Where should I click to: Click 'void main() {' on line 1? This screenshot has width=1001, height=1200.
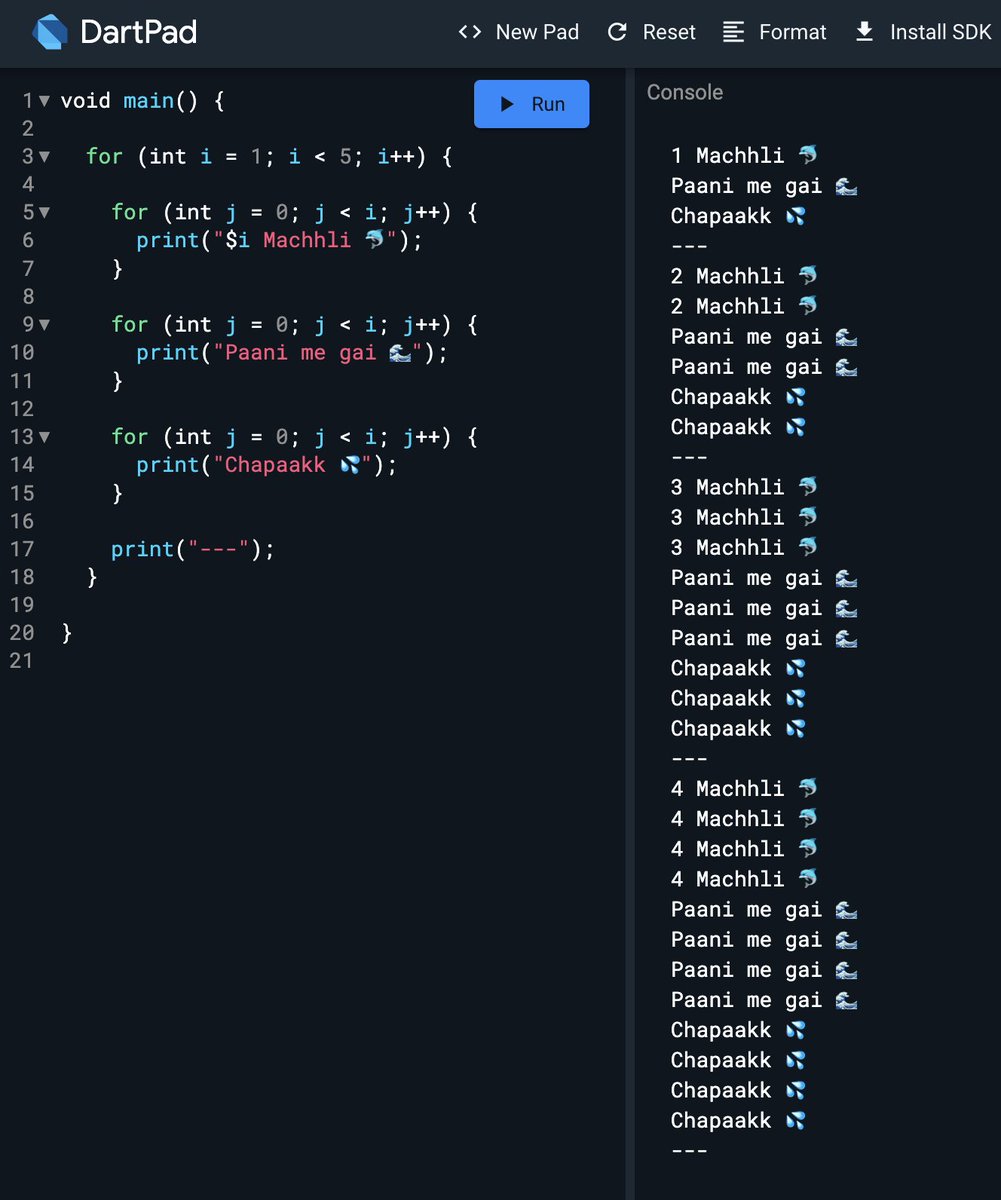click(143, 101)
